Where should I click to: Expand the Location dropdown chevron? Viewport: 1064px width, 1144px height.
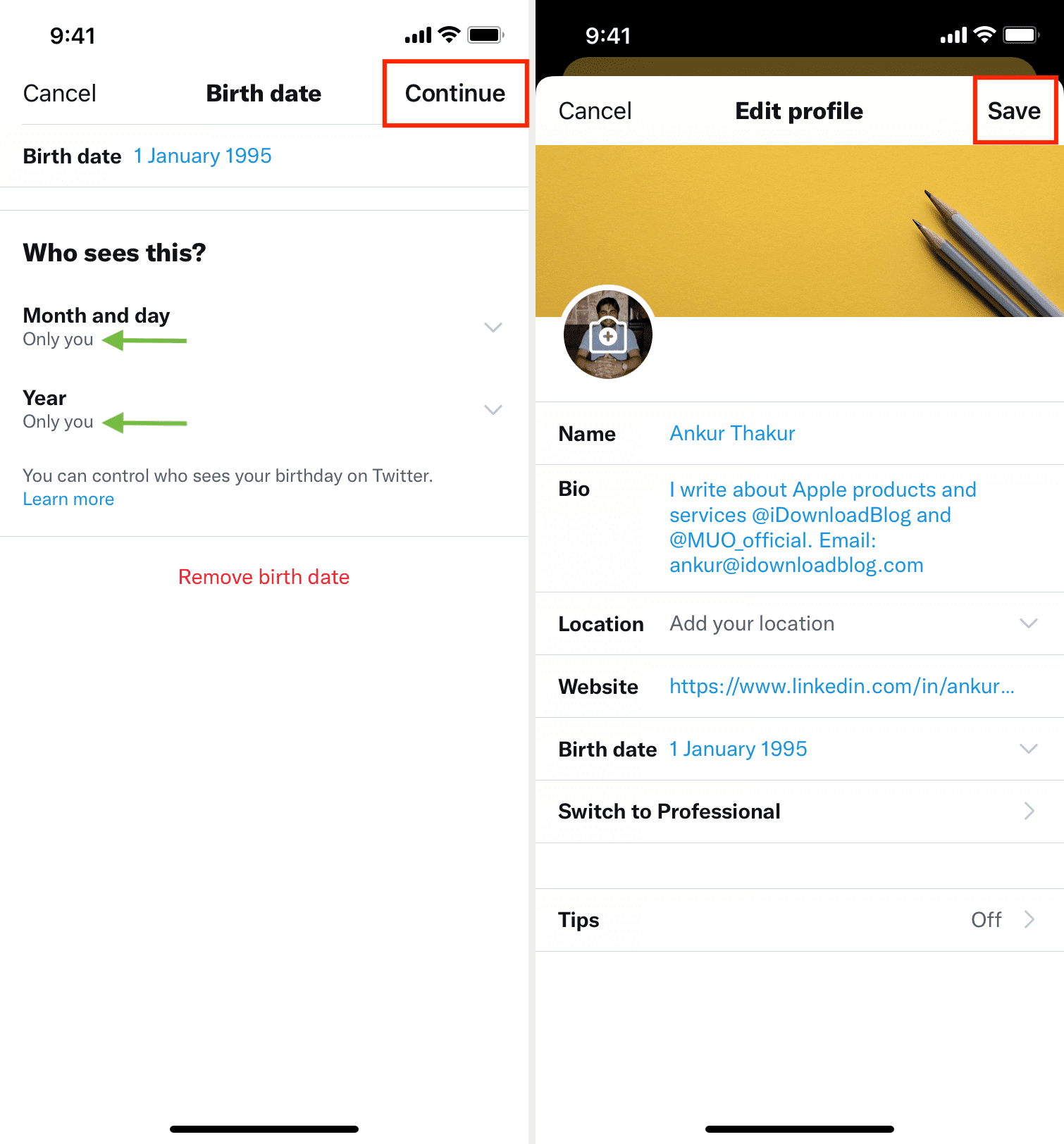click(1029, 623)
